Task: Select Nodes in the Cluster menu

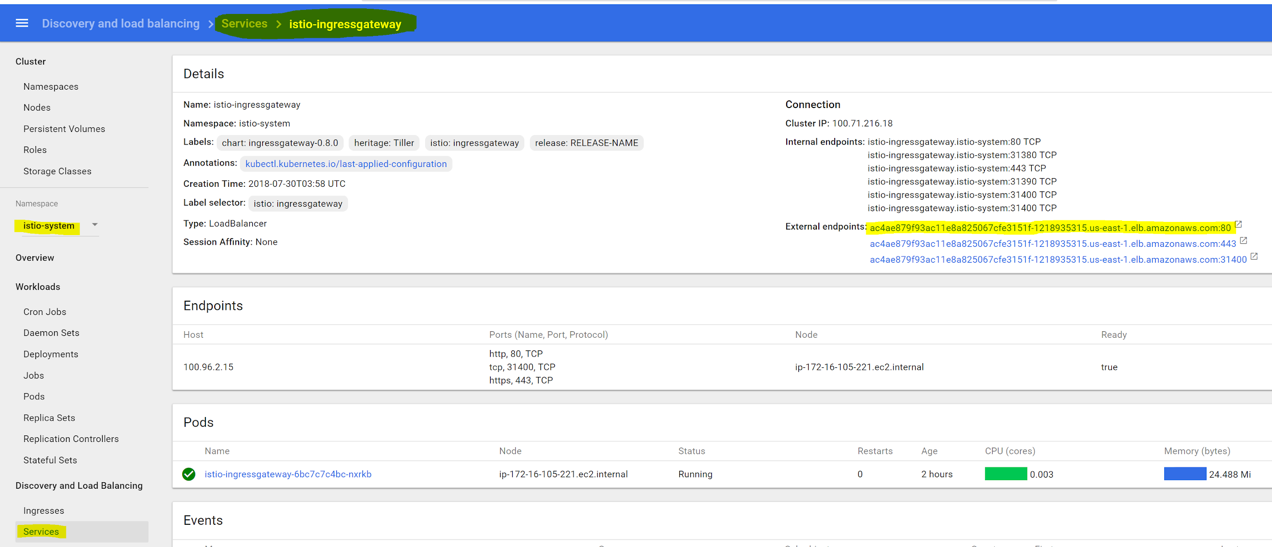Action: tap(37, 108)
